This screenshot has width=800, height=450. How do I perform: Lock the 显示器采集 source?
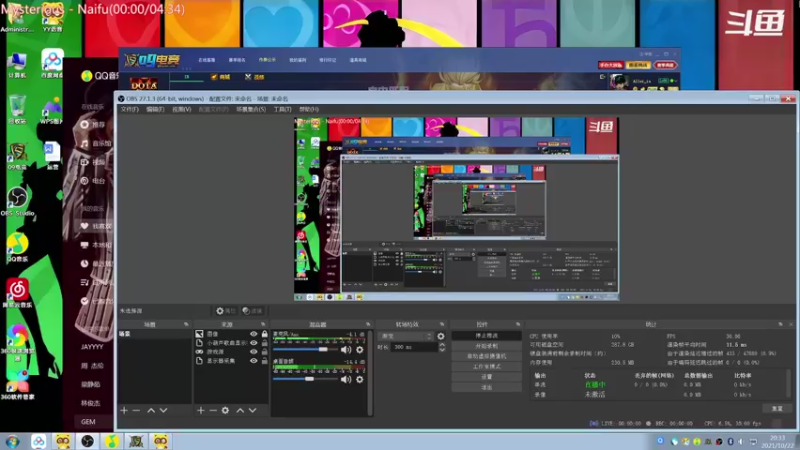pos(264,361)
